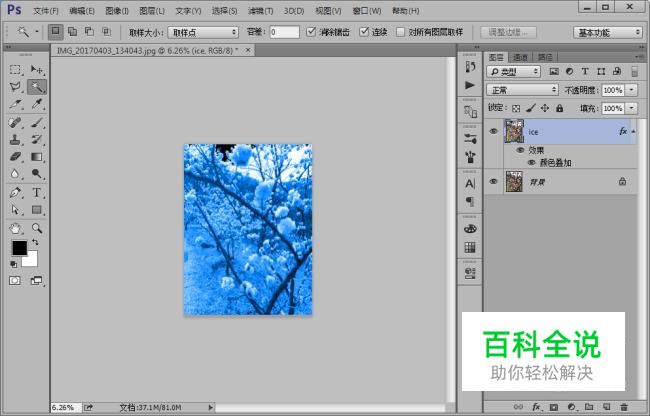This screenshot has height=416, width=650.
Task: Select the Magic Wand tool in toolbox
Action: point(37,87)
